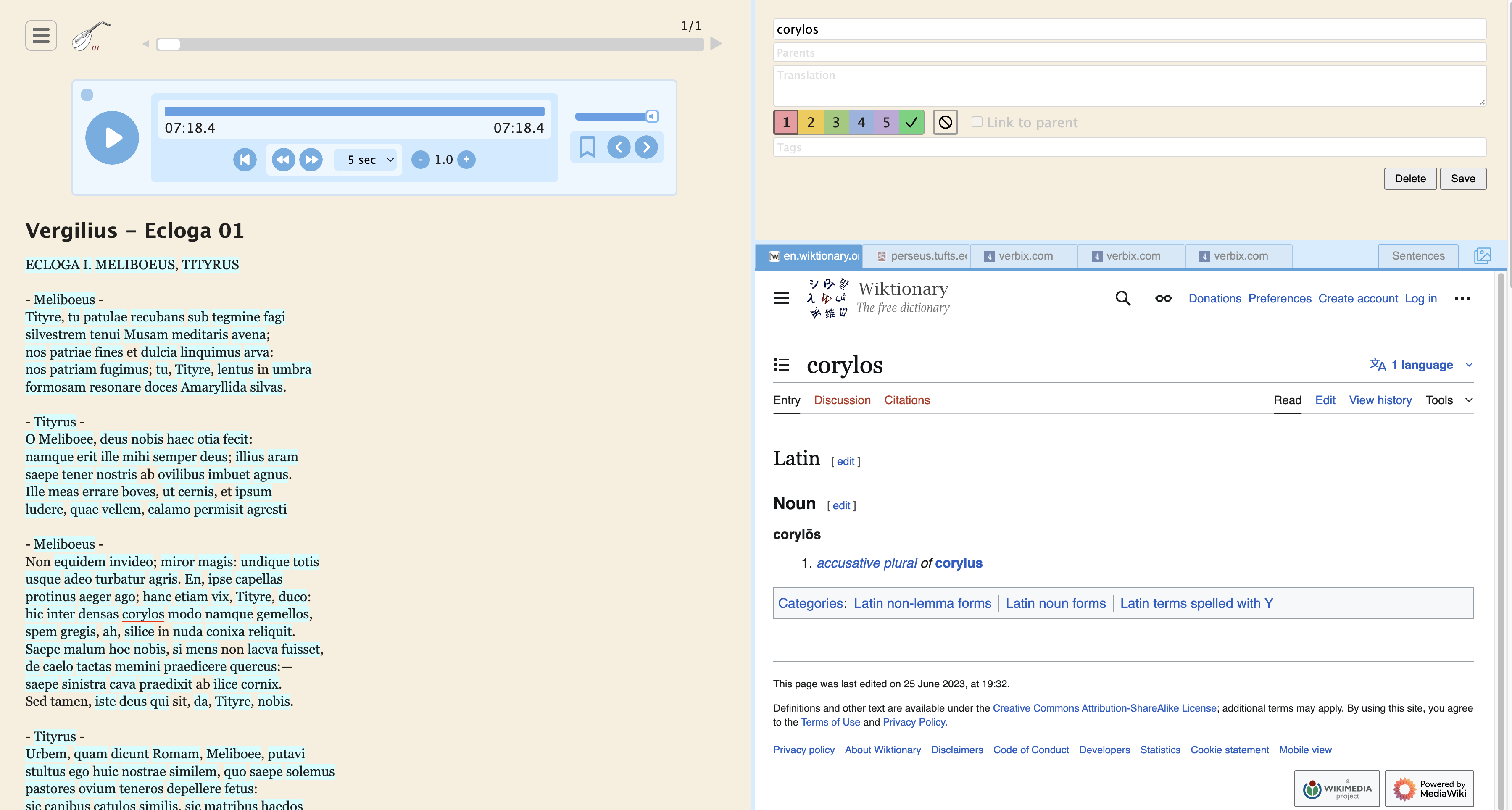The width and height of the screenshot is (1512, 810).
Task: Go to previous page arrow
Action: coord(145,44)
